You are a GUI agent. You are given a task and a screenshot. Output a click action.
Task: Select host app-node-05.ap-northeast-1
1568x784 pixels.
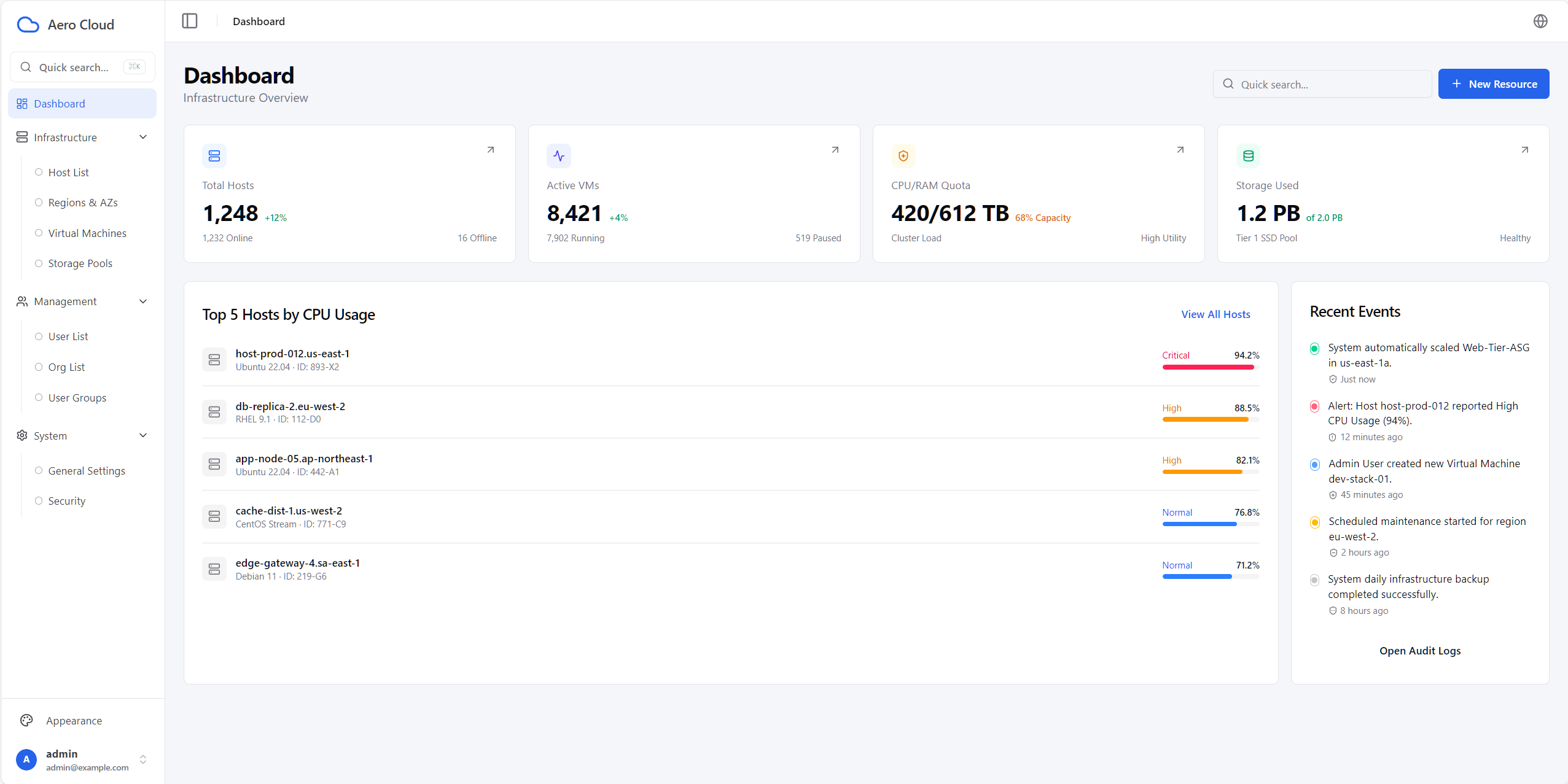point(304,459)
